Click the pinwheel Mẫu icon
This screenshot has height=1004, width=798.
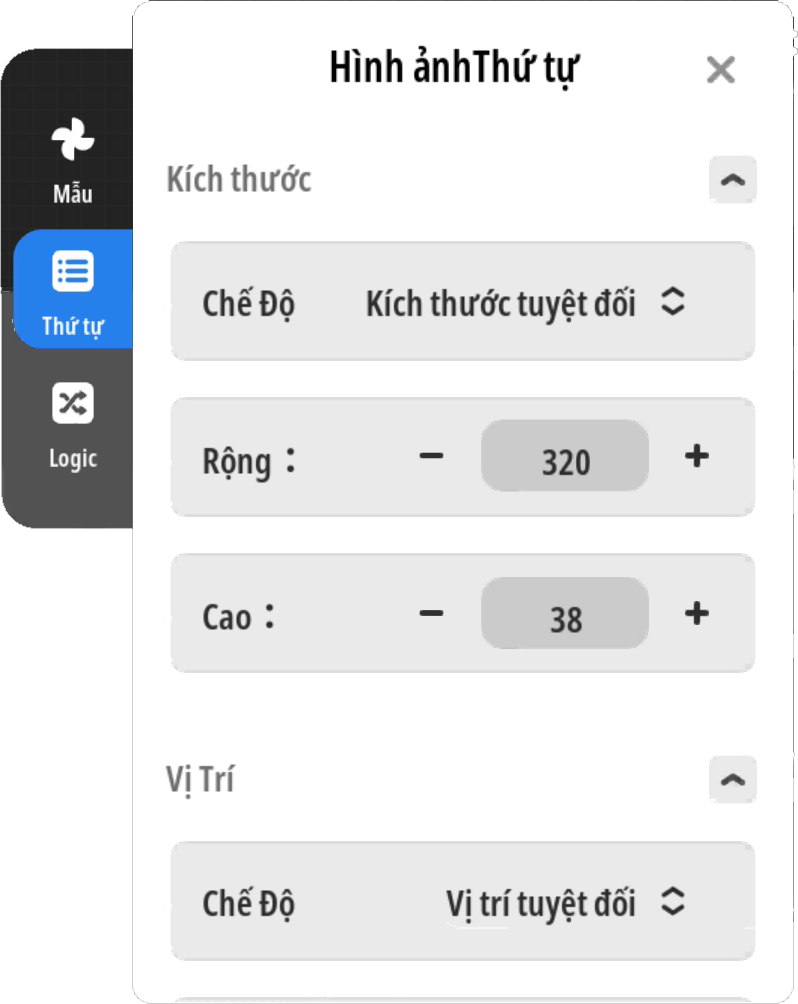click(x=73, y=139)
